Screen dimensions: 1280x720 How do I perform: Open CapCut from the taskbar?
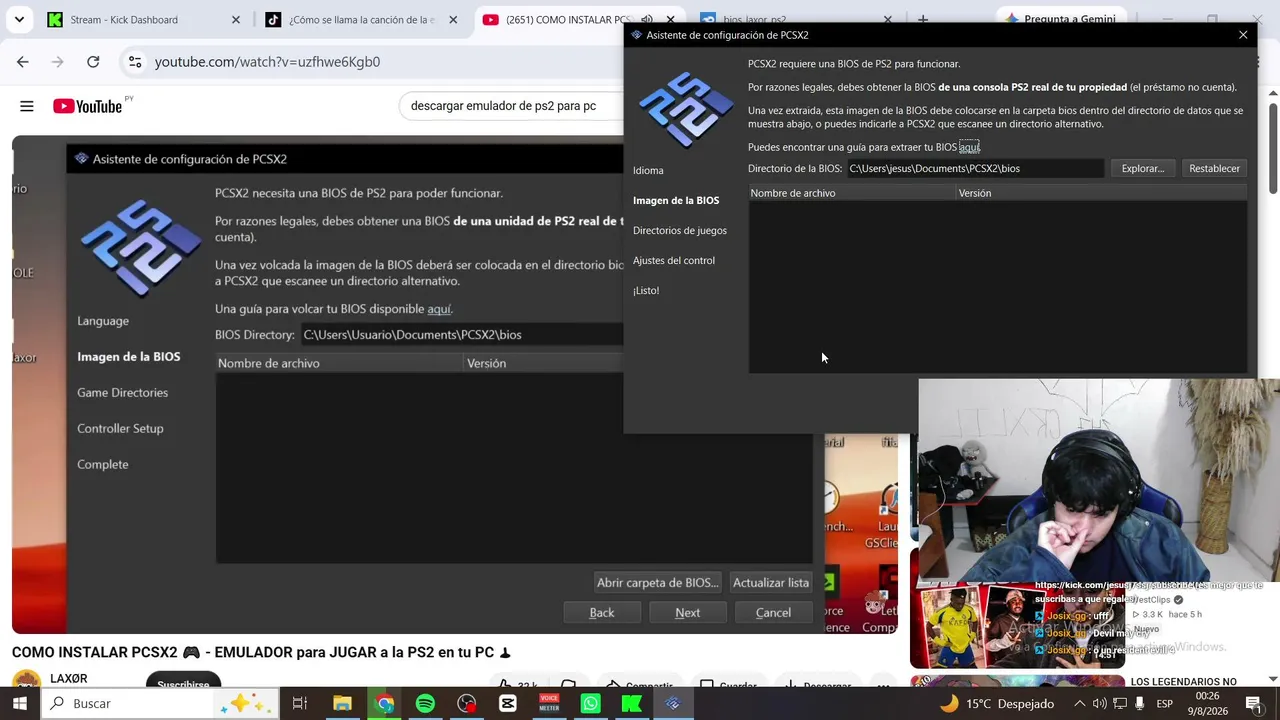pos(507,703)
